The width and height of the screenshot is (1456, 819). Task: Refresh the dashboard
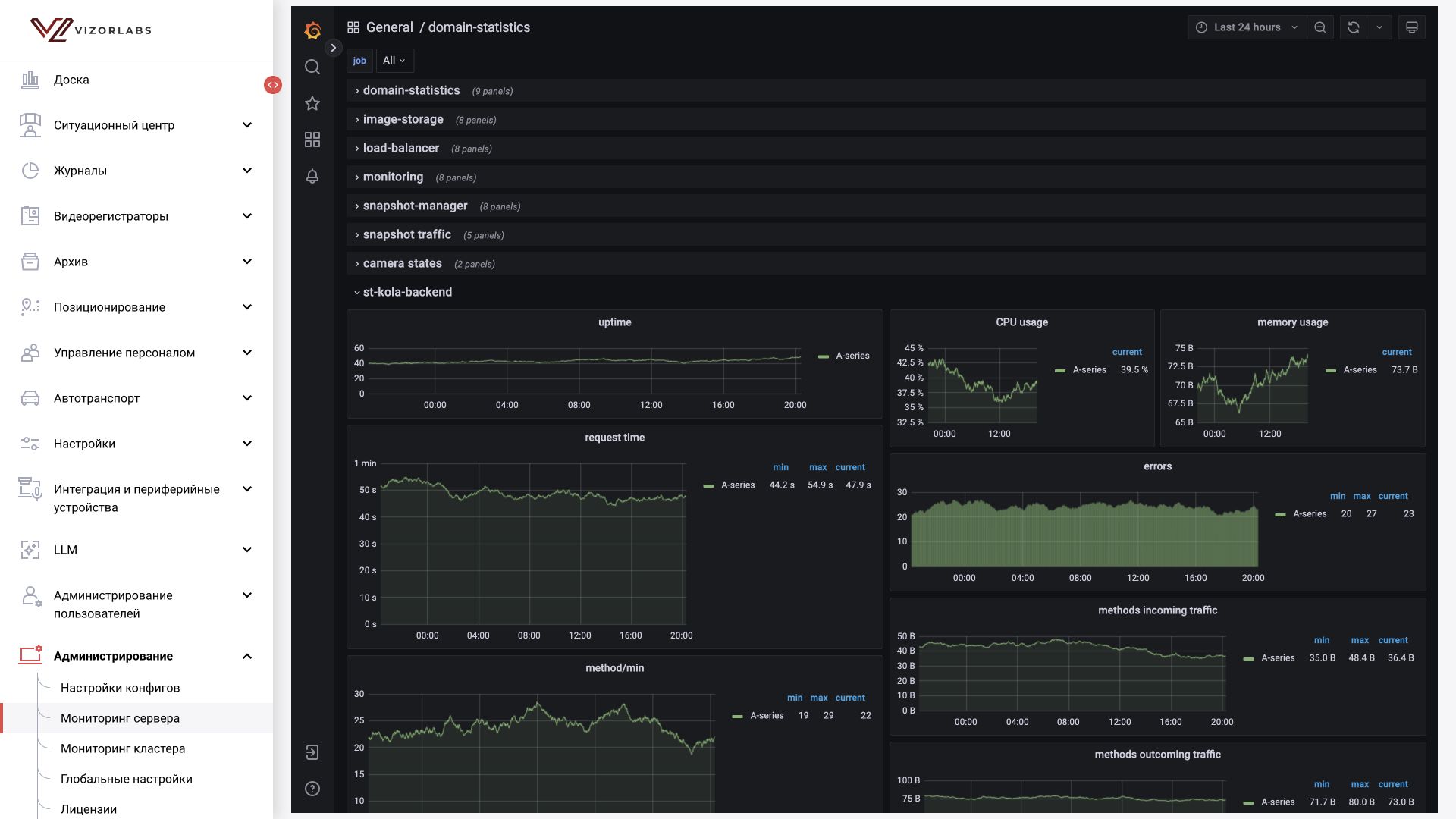click(x=1354, y=27)
